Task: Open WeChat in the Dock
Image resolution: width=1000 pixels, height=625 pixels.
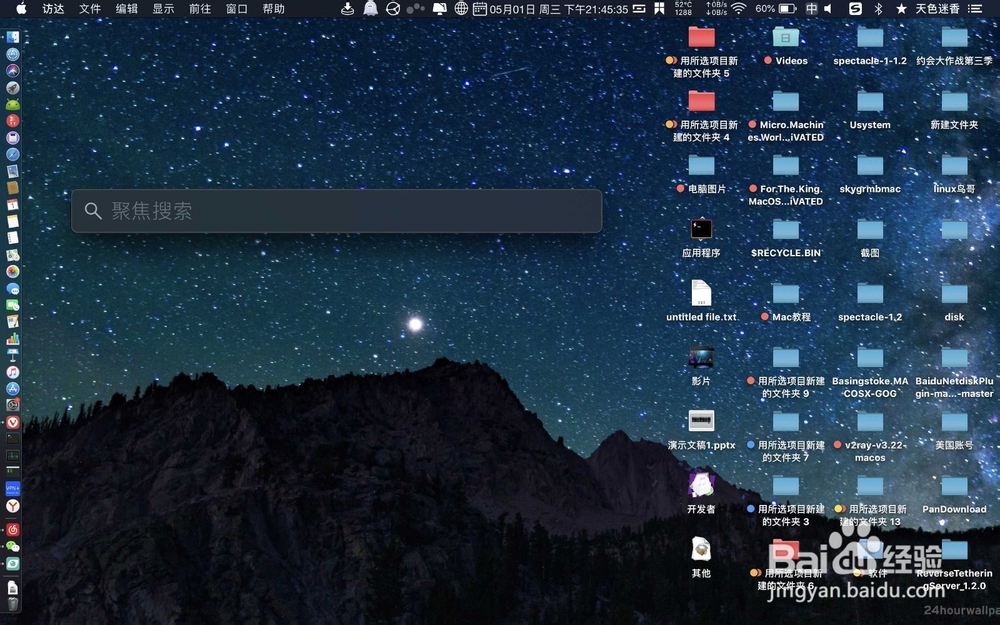Action: [13, 547]
